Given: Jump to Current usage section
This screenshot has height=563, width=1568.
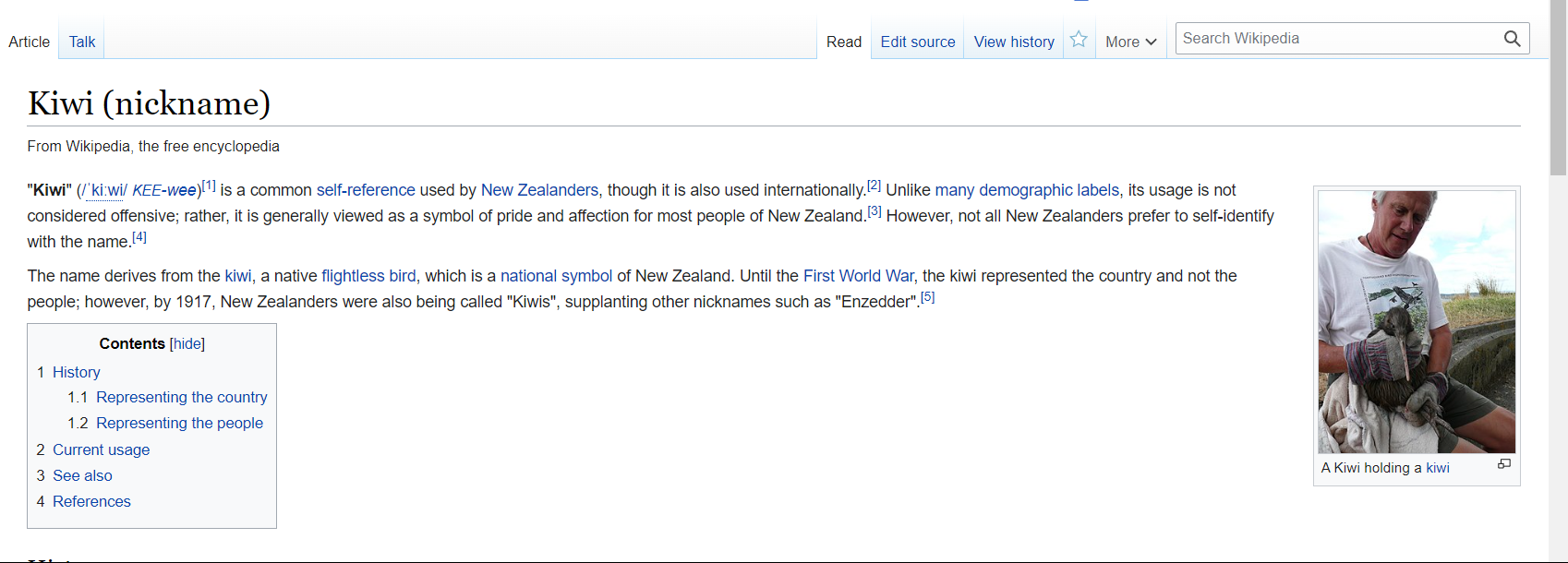Looking at the screenshot, I should (x=101, y=449).
